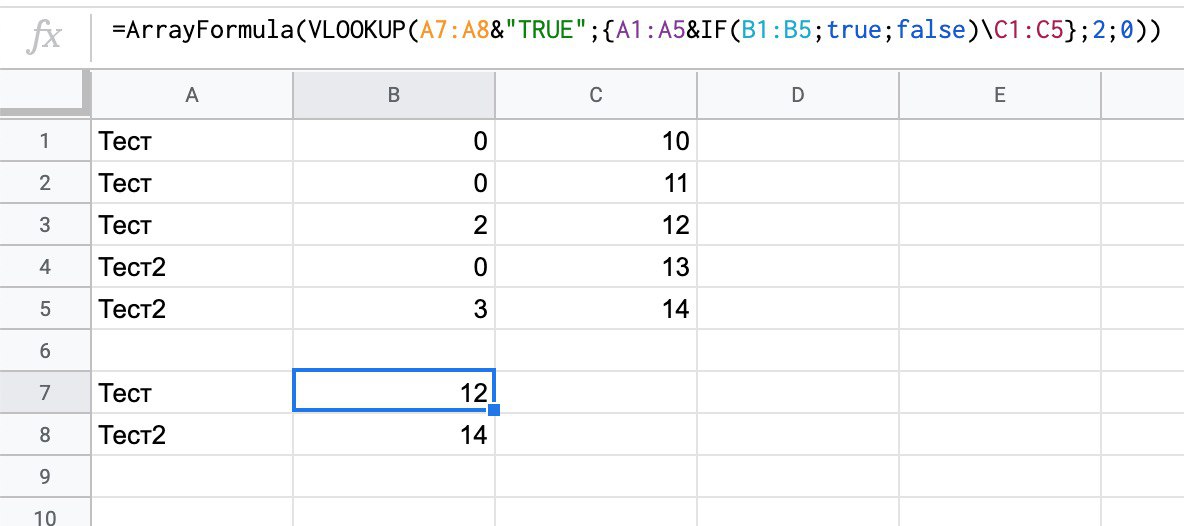
Task: Click cell B8 with result 14
Action: click(394, 435)
